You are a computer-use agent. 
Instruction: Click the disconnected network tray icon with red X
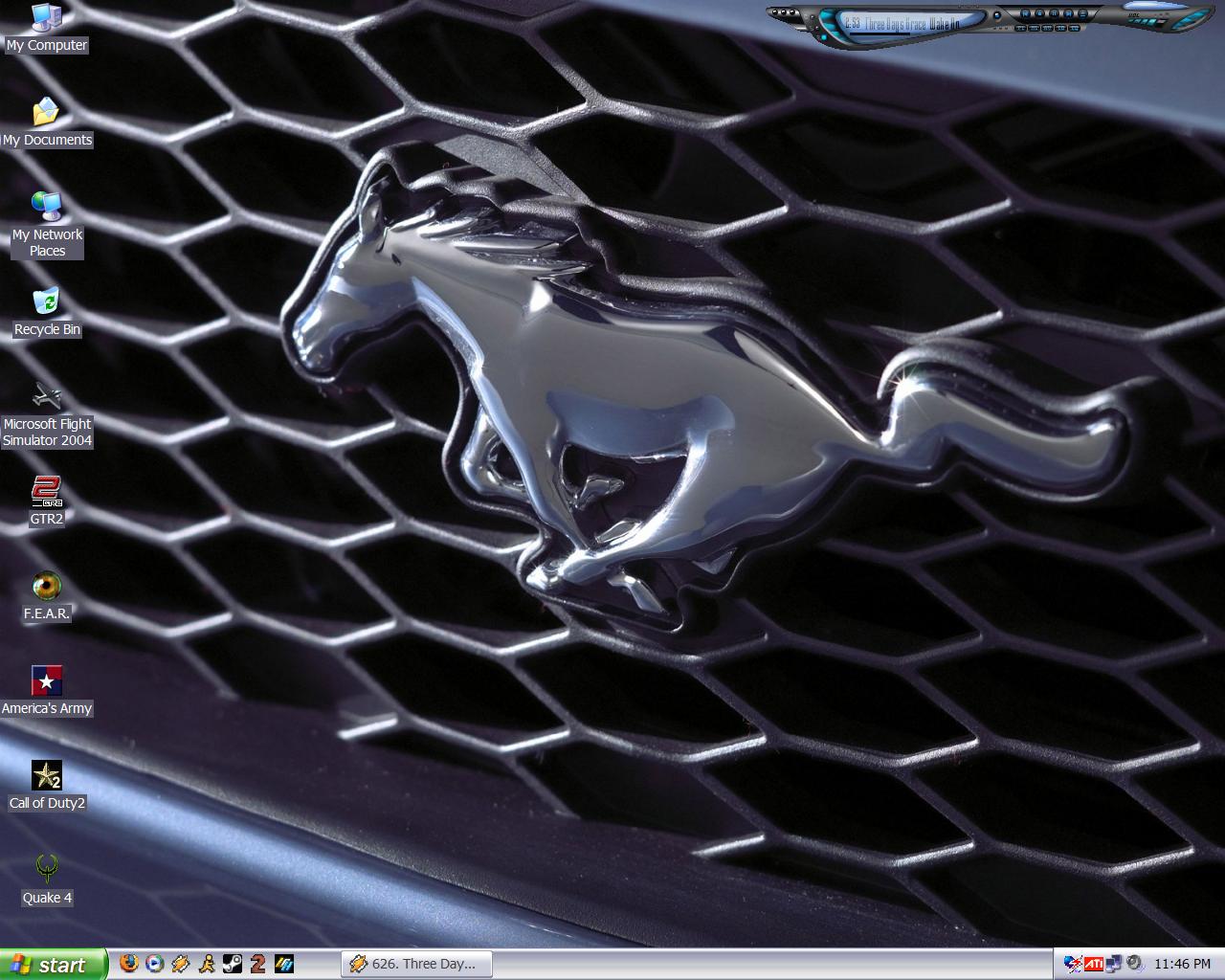pyautogui.click(x=1073, y=964)
